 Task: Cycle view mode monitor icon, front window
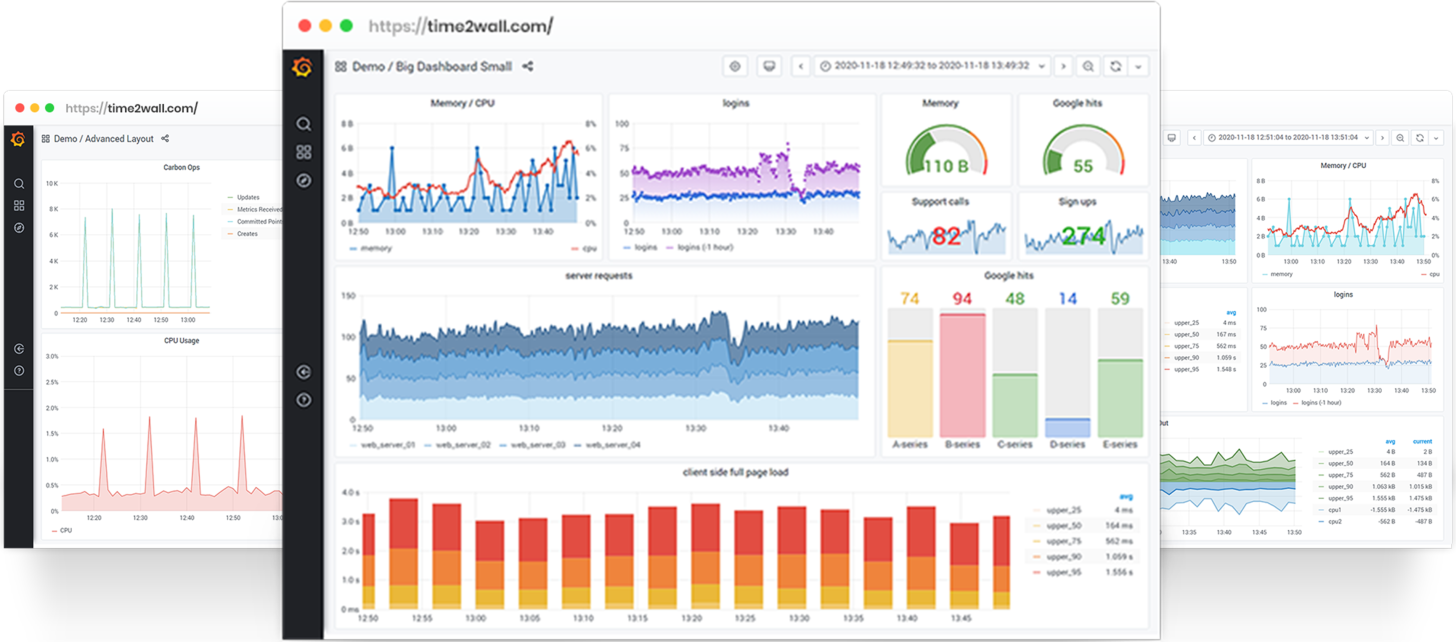click(x=768, y=66)
